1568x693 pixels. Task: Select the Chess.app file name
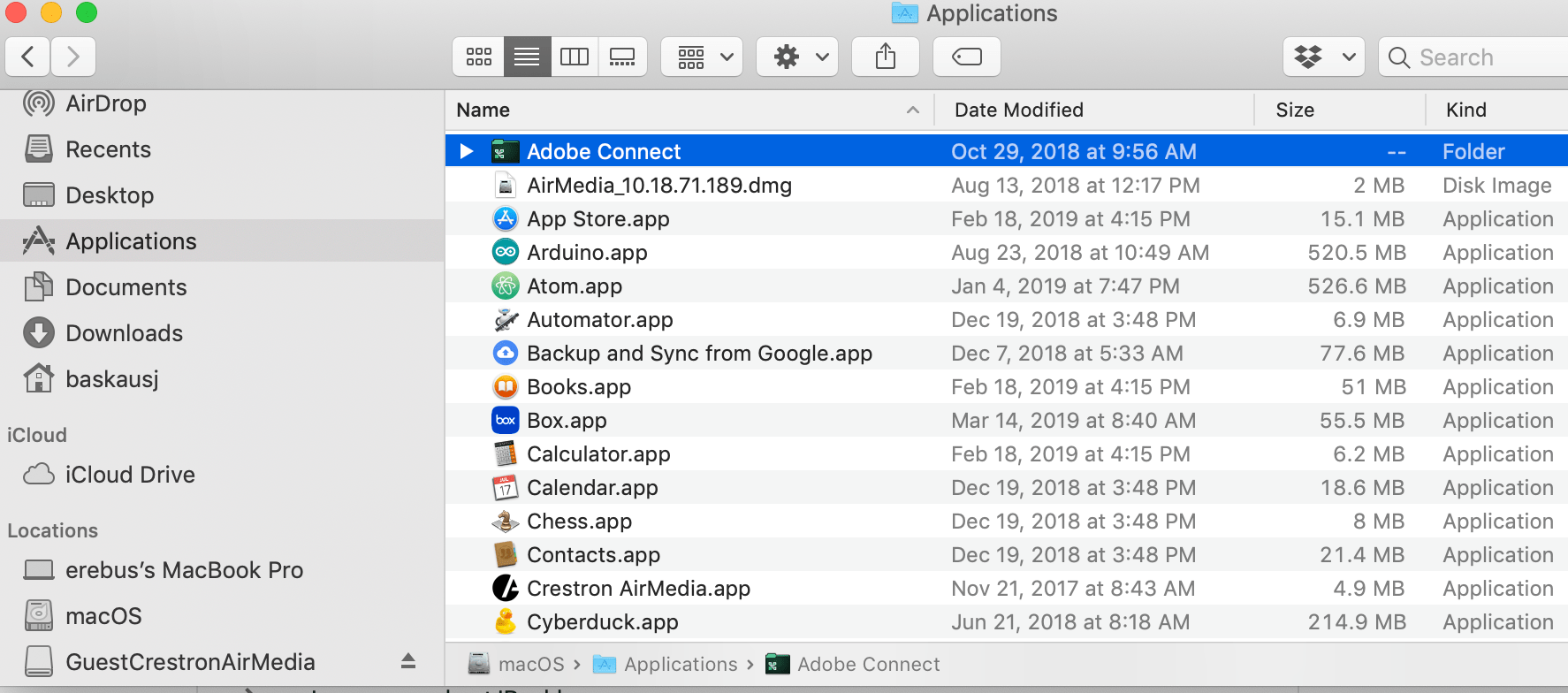579,522
